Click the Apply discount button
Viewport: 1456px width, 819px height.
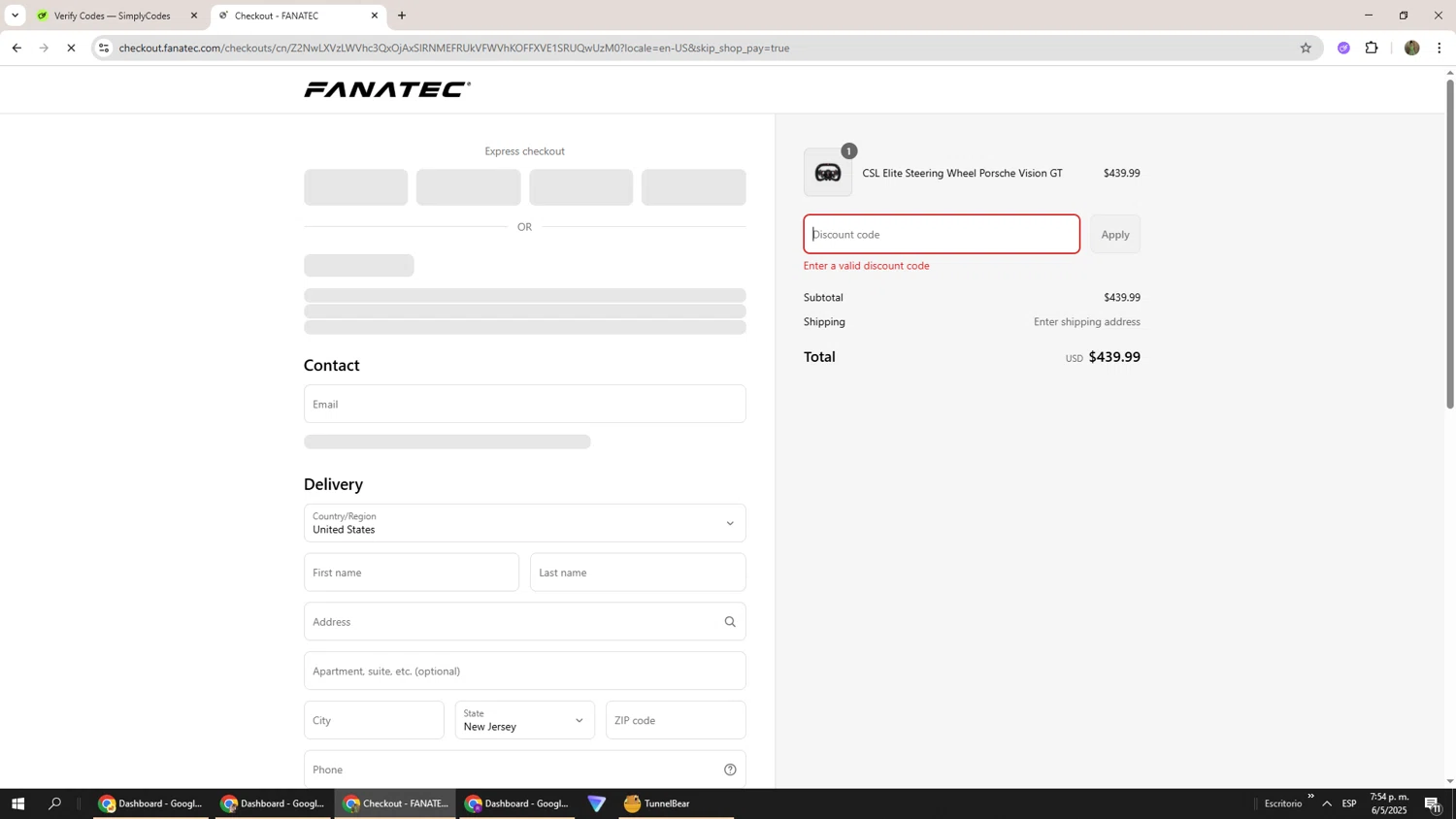point(1114,234)
